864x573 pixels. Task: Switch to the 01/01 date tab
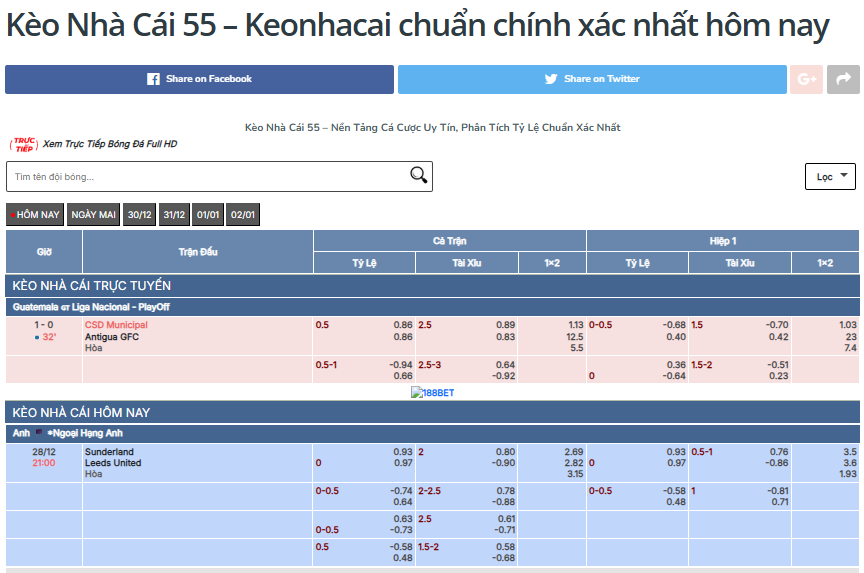tap(208, 215)
